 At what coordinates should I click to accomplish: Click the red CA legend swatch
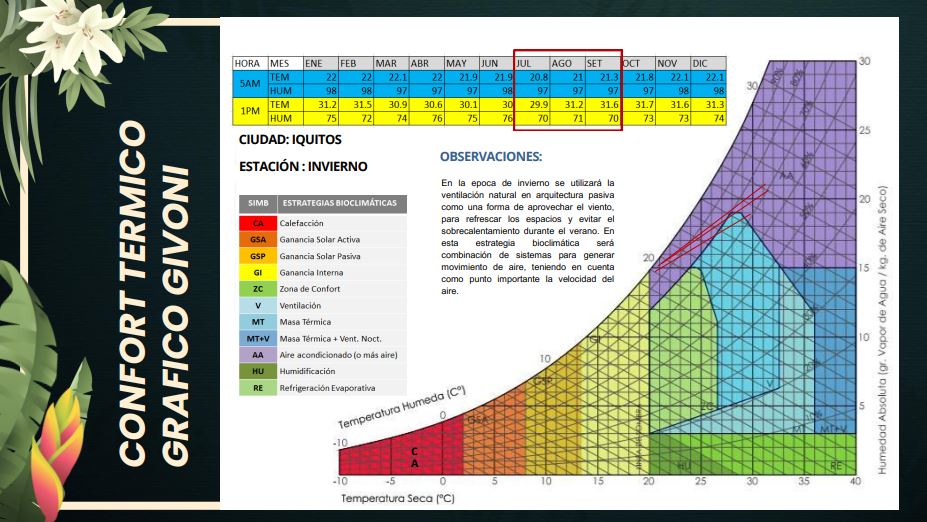[258, 223]
